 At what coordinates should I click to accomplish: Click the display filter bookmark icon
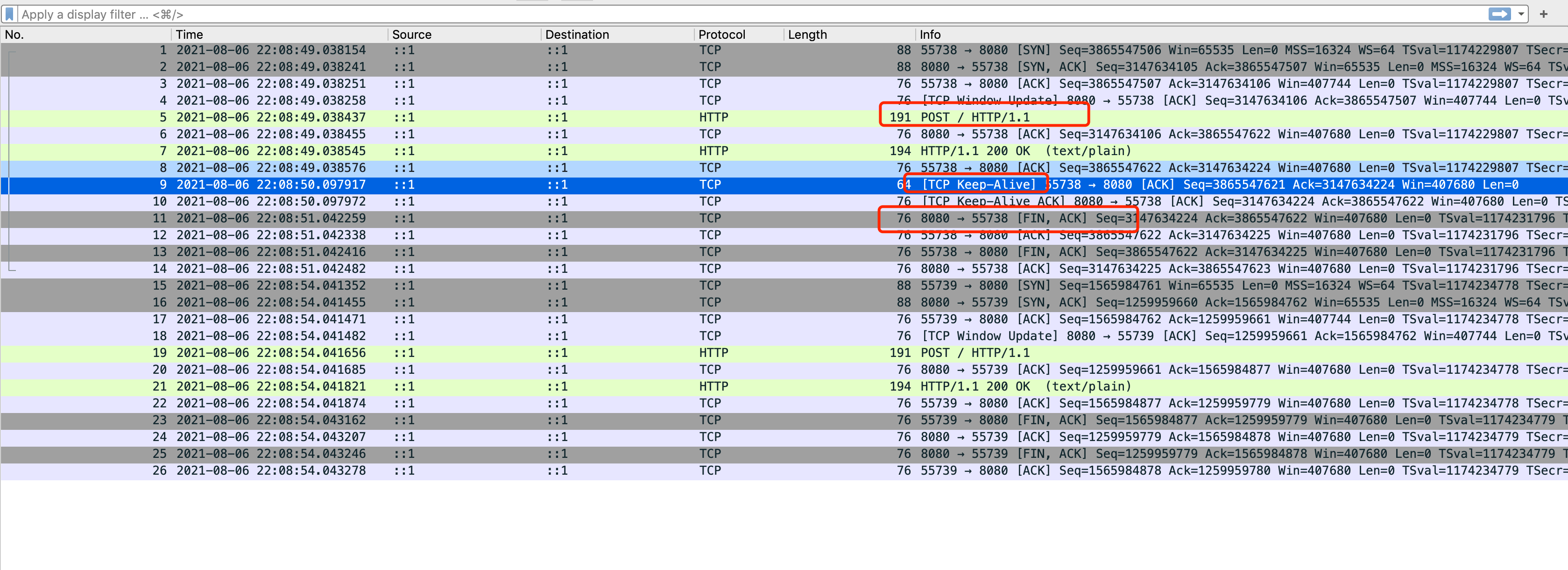(9, 14)
